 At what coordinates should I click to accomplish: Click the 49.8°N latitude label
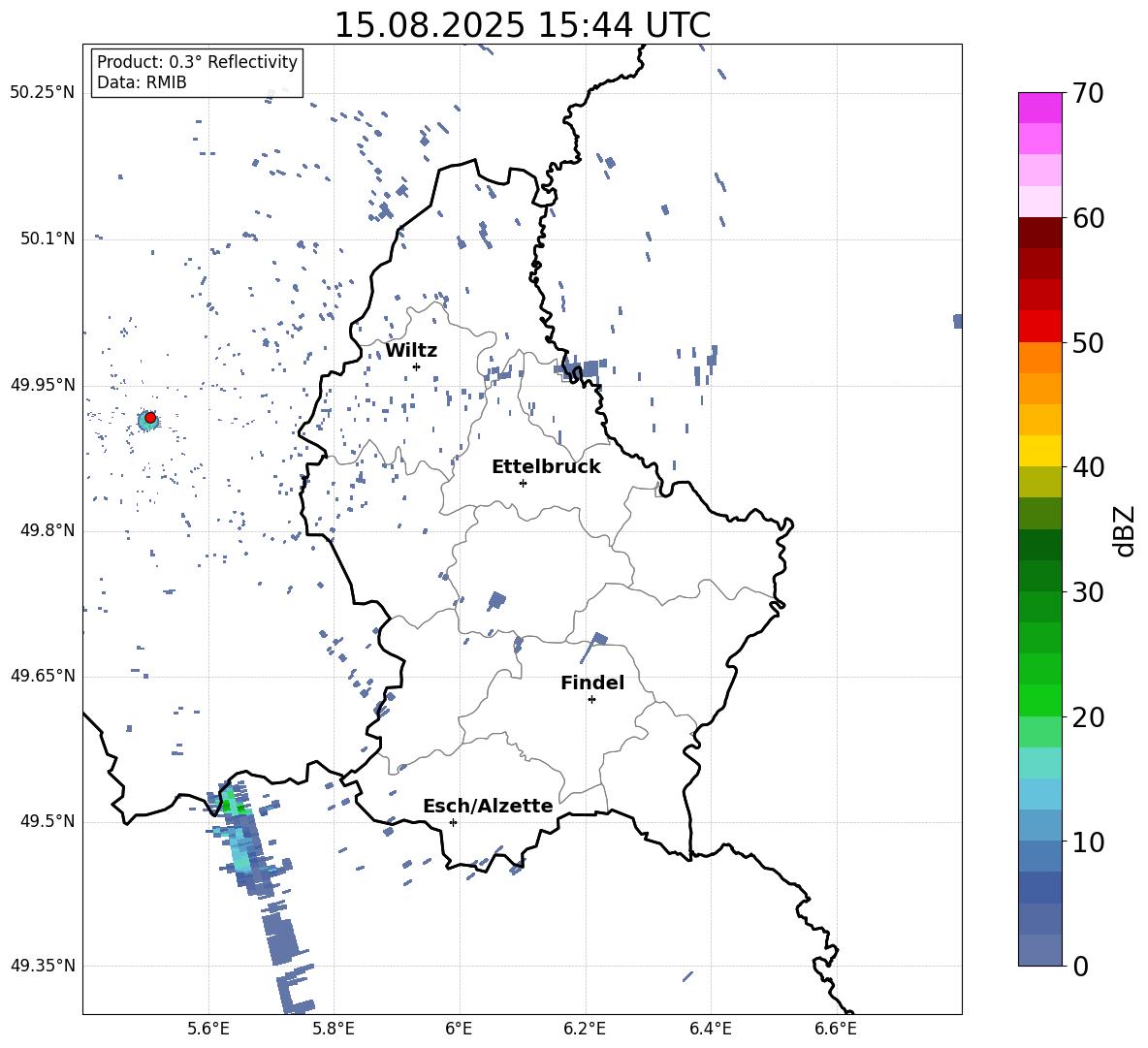click(48, 530)
